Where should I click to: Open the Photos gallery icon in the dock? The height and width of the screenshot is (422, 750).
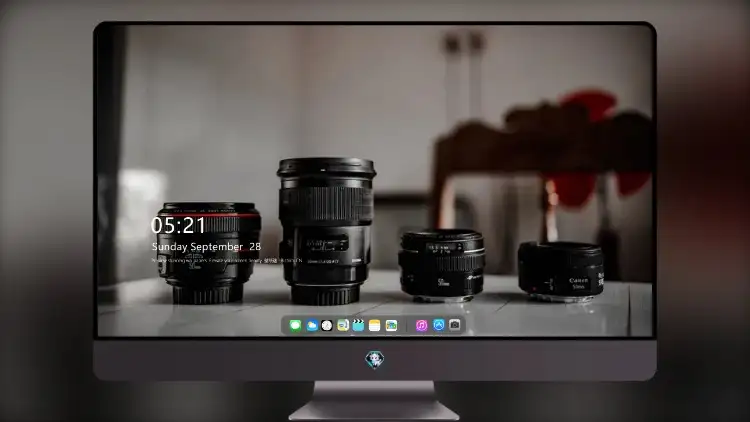point(391,326)
